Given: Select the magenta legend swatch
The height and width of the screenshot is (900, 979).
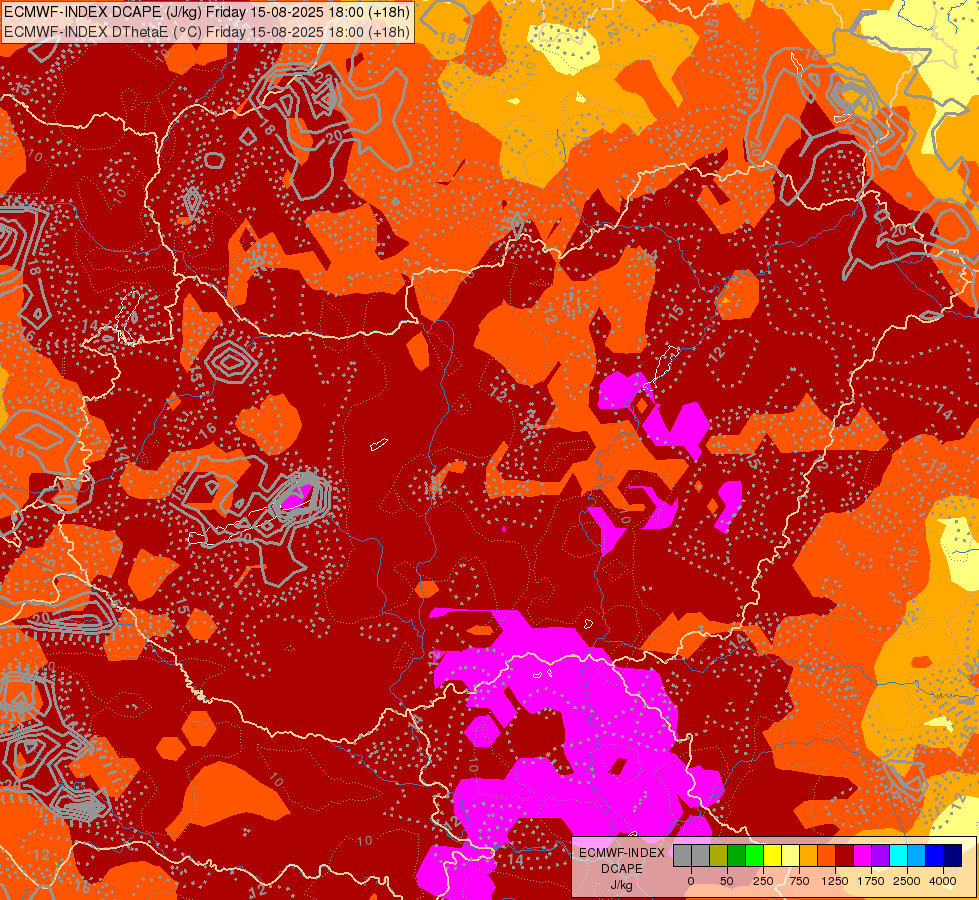Looking at the screenshot, I should (862, 855).
